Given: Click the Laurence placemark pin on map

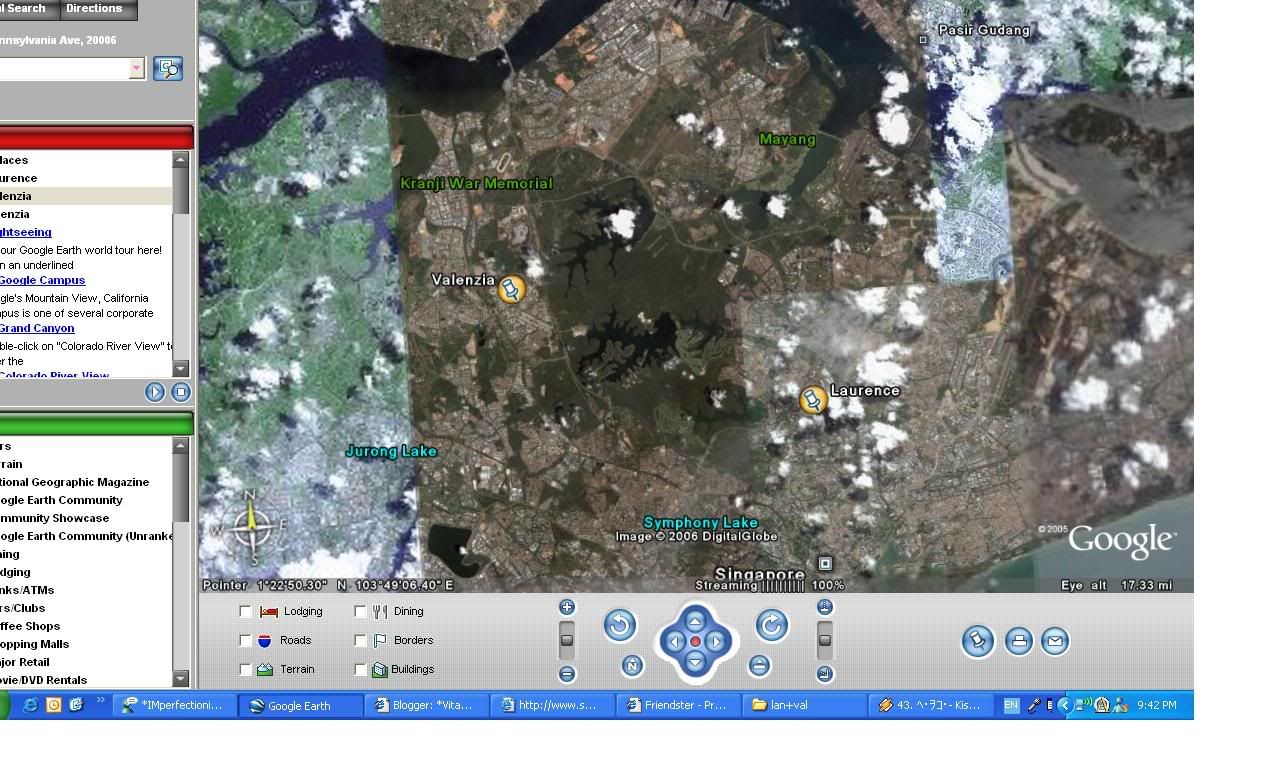Looking at the screenshot, I should (x=814, y=400).
